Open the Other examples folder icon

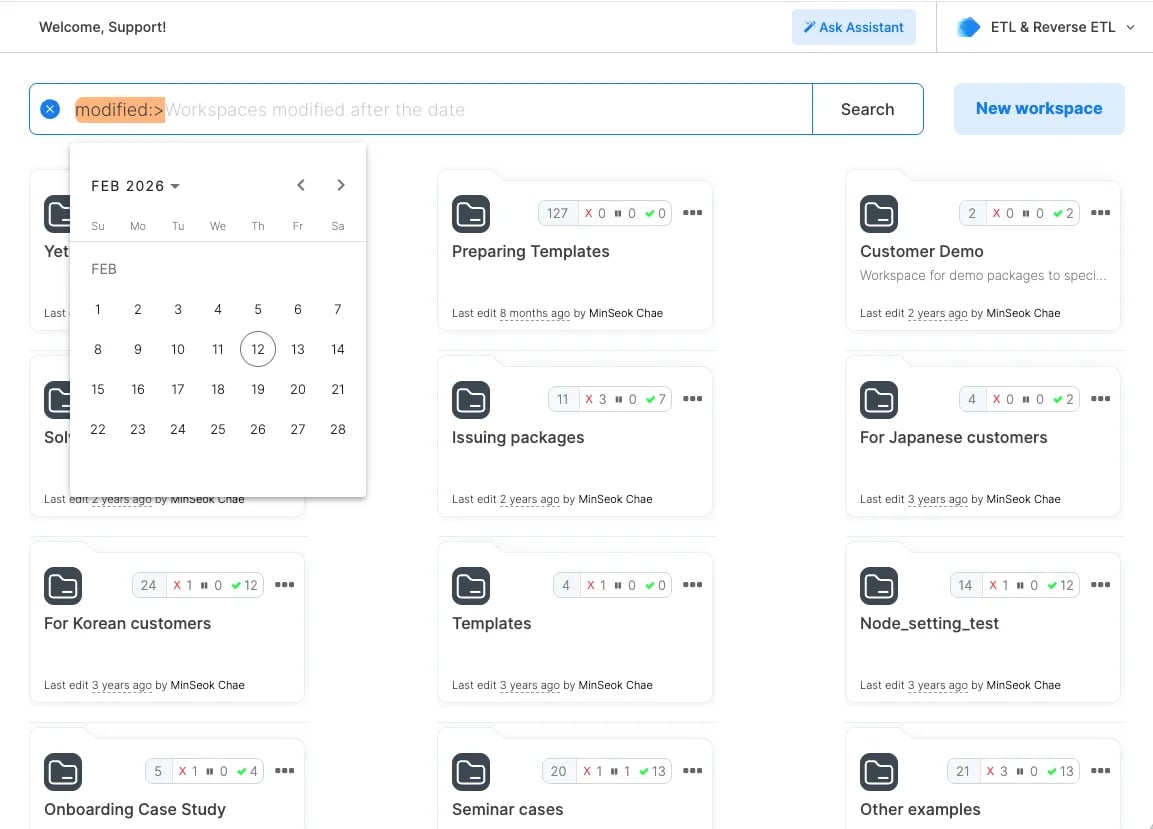point(879,772)
